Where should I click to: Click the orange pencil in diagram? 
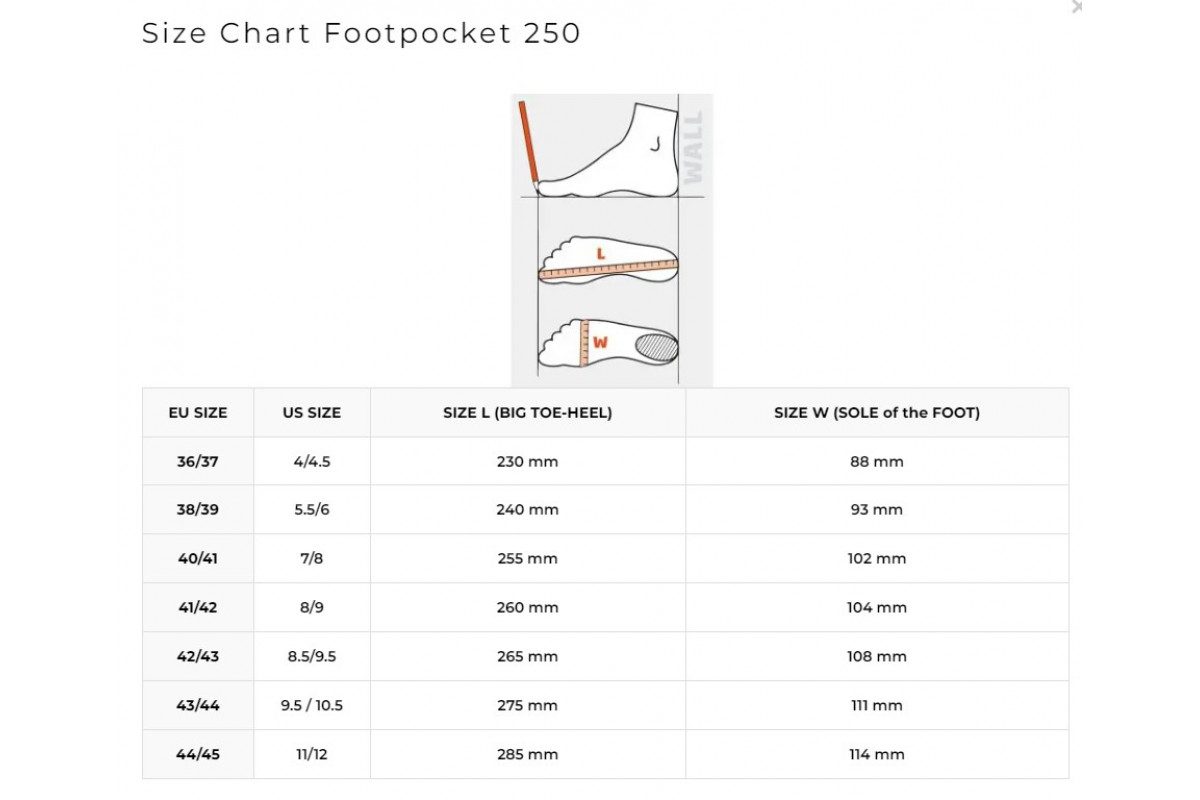click(x=528, y=144)
